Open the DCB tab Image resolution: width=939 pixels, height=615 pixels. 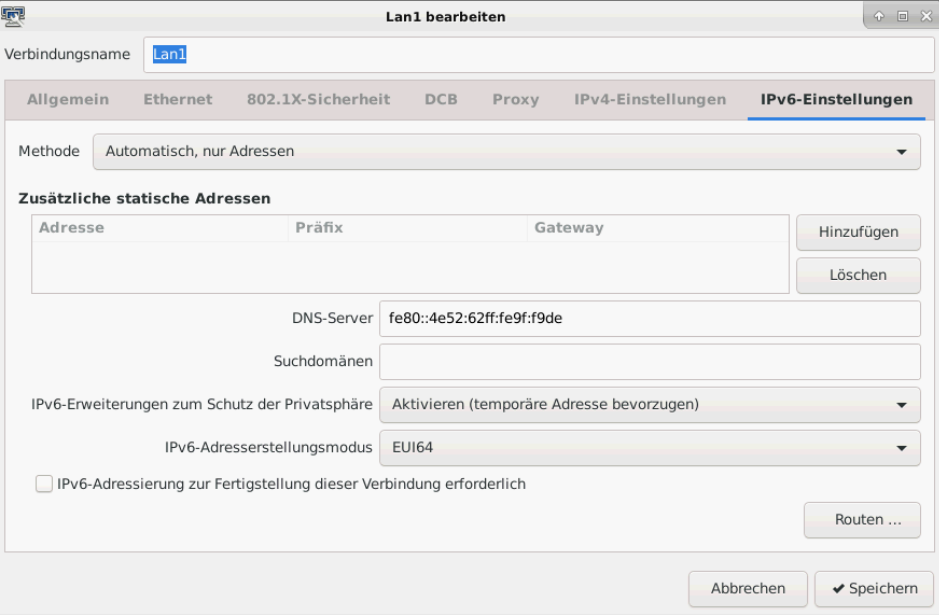click(441, 99)
